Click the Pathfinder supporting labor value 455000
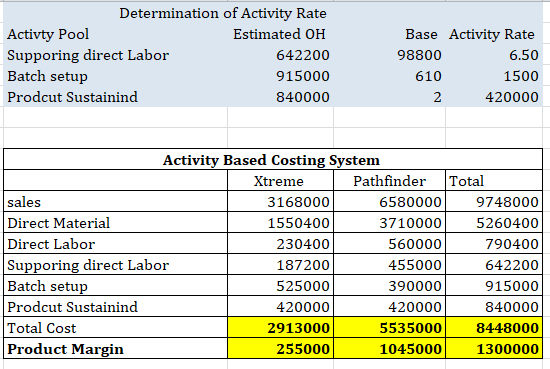 tap(415, 265)
